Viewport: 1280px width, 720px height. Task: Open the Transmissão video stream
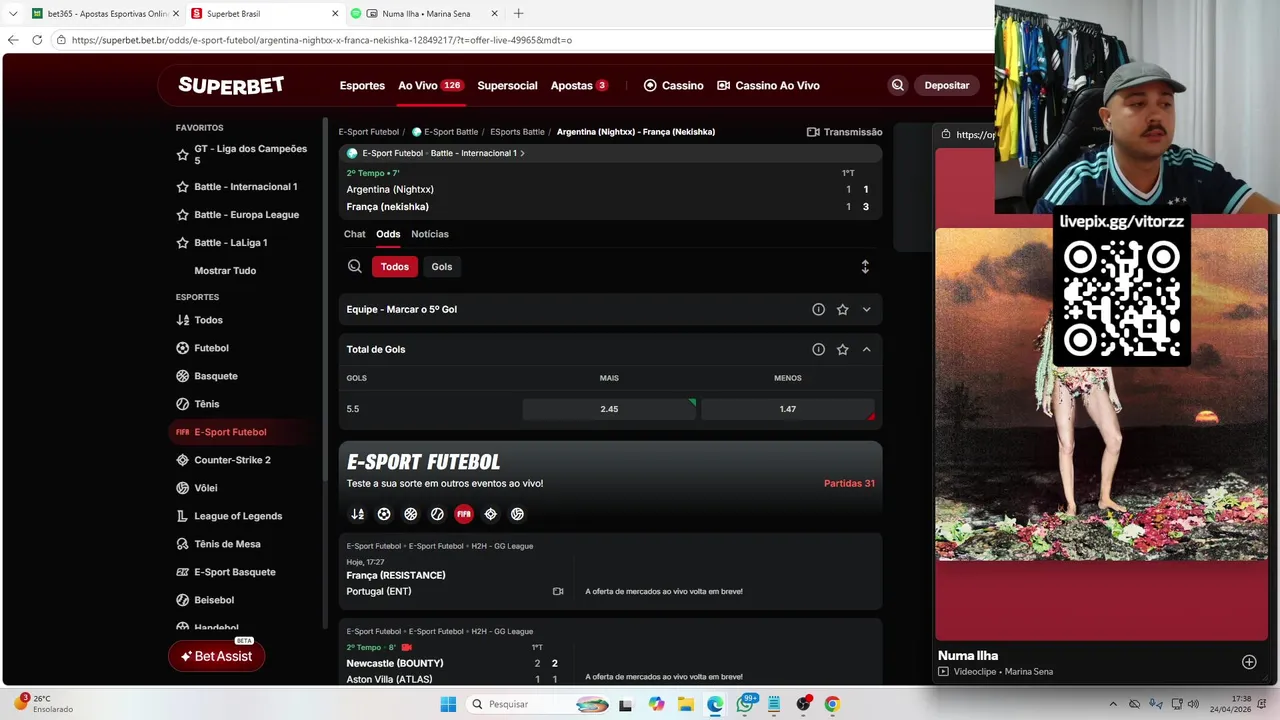(x=845, y=132)
